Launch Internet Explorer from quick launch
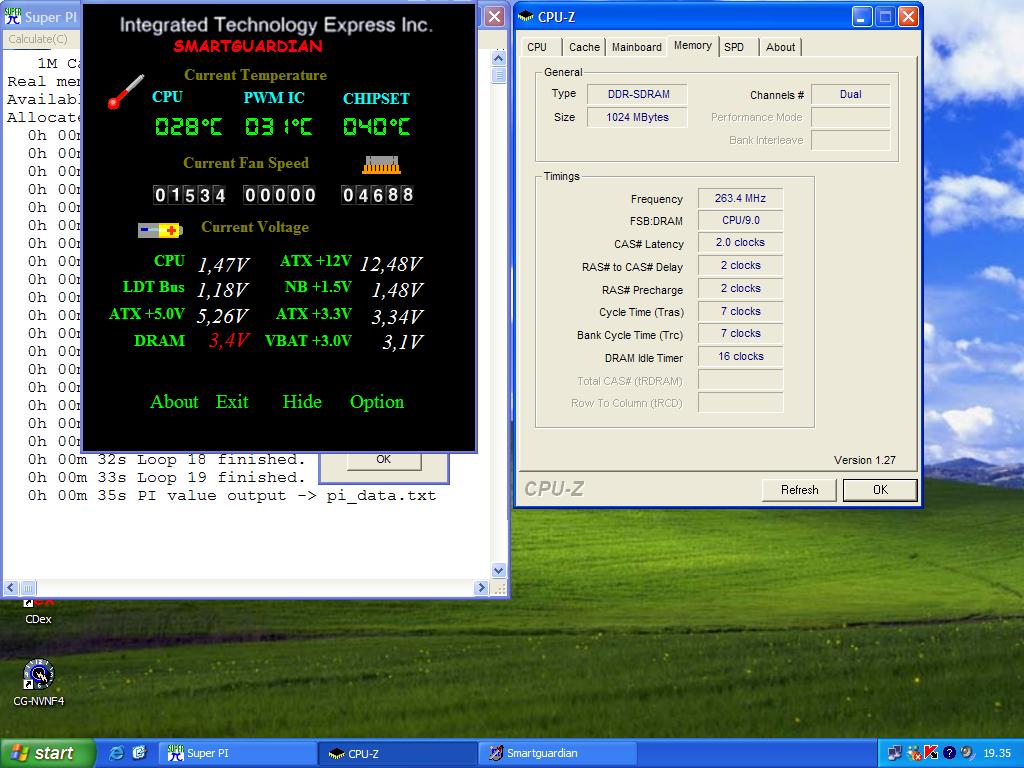Screen dimensions: 1024x768 pyautogui.click(x=116, y=753)
